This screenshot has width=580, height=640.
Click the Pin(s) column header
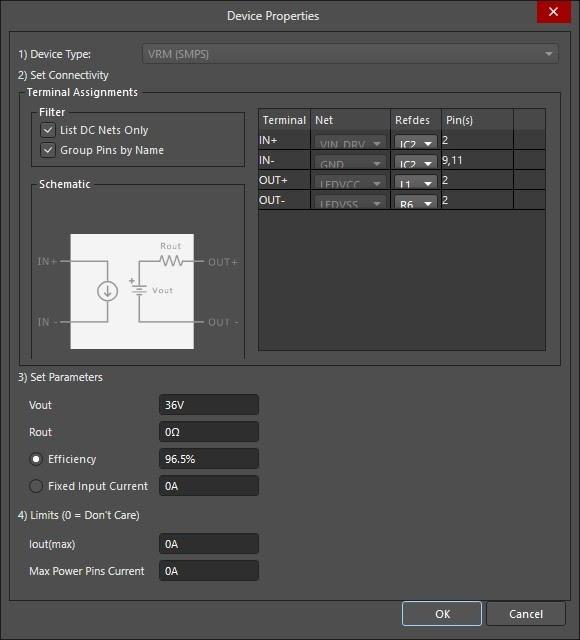pos(478,120)
